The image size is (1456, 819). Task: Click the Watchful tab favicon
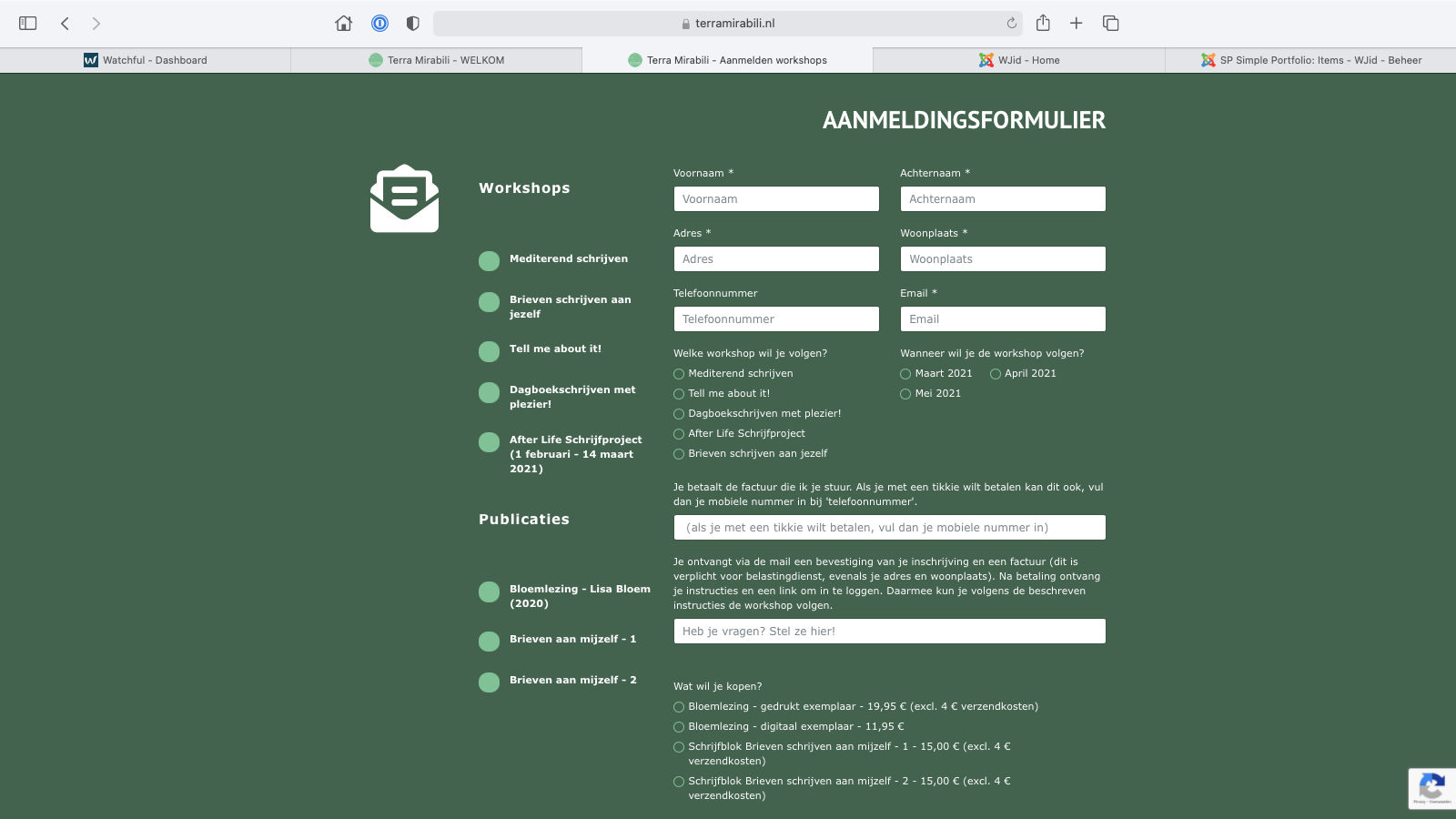(x=91, y=60)
